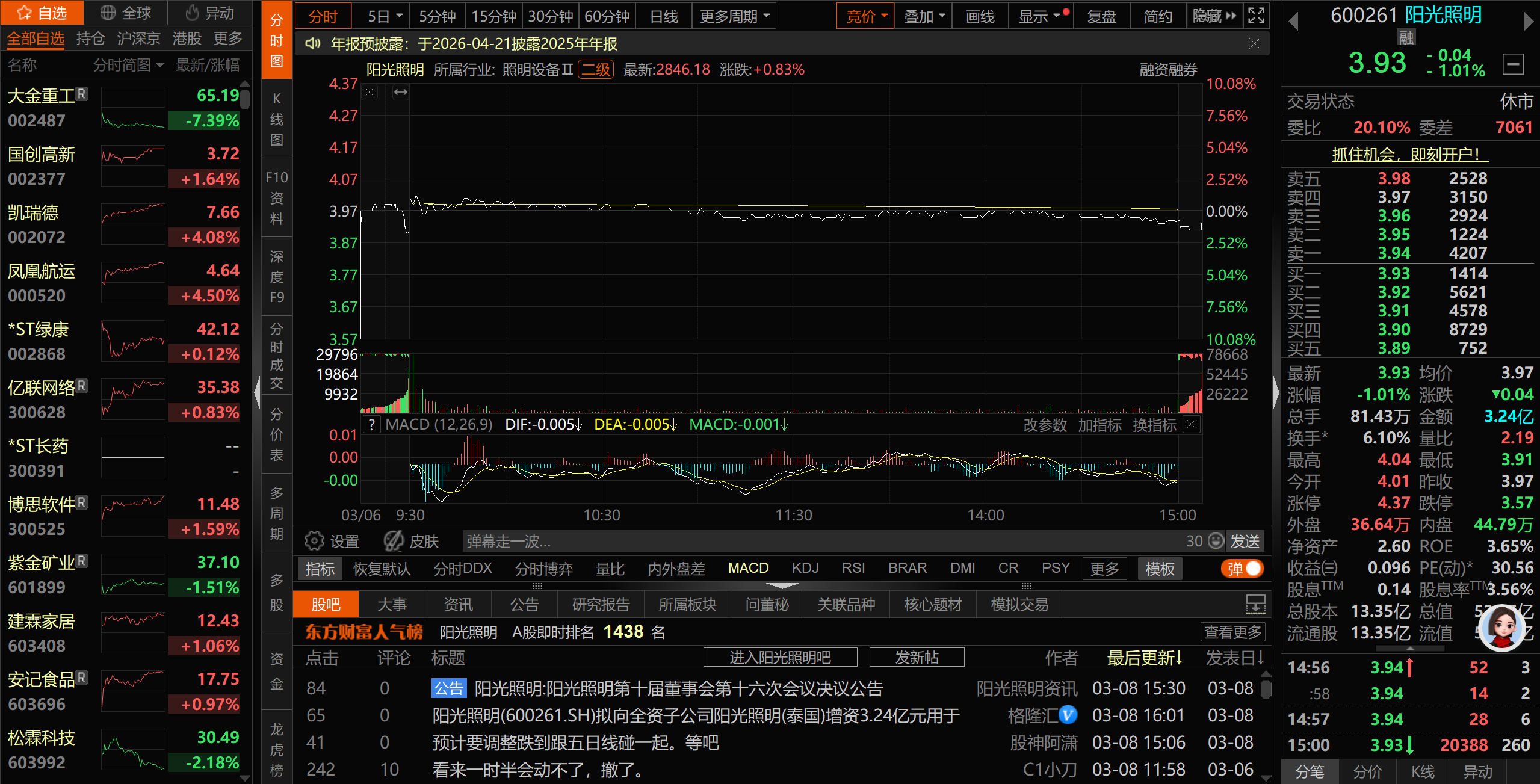Screen dimensions: 1540x784
Task: Click the avatar assistant icon
Action: 1501,629
